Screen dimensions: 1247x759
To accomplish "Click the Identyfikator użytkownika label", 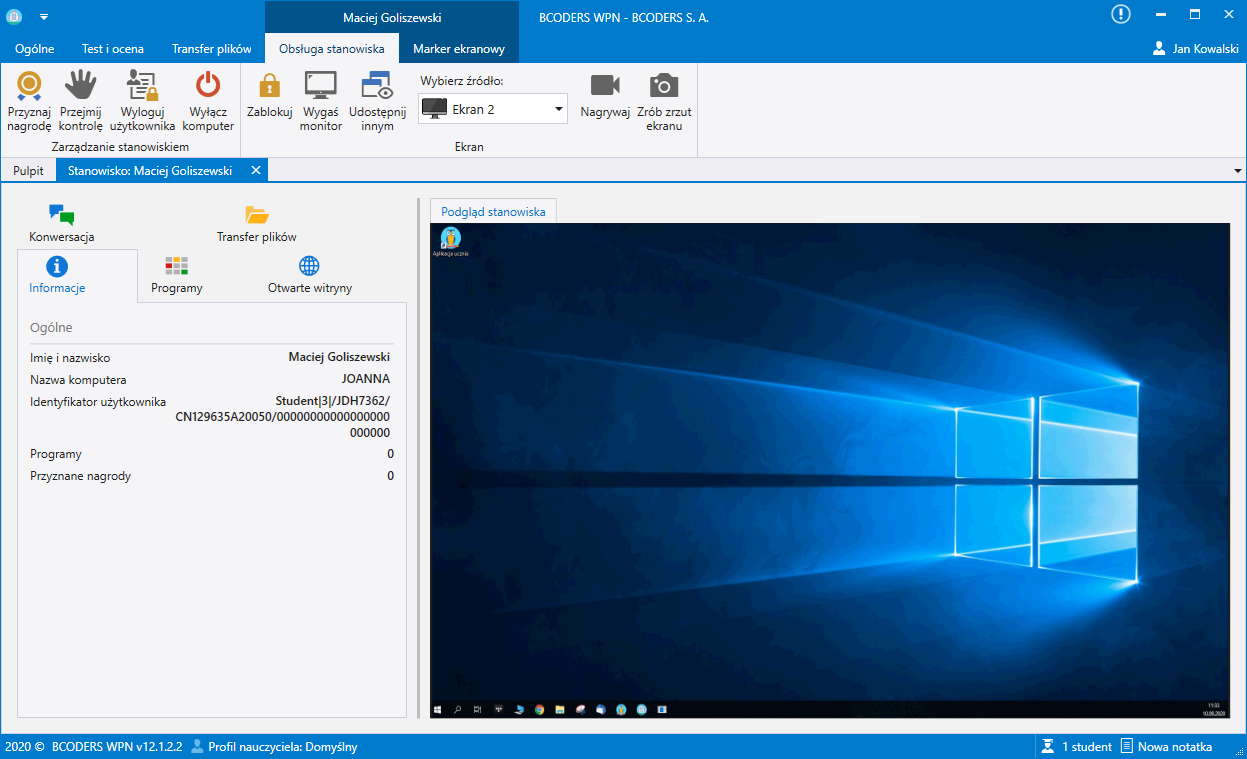I will coord(98,402).
